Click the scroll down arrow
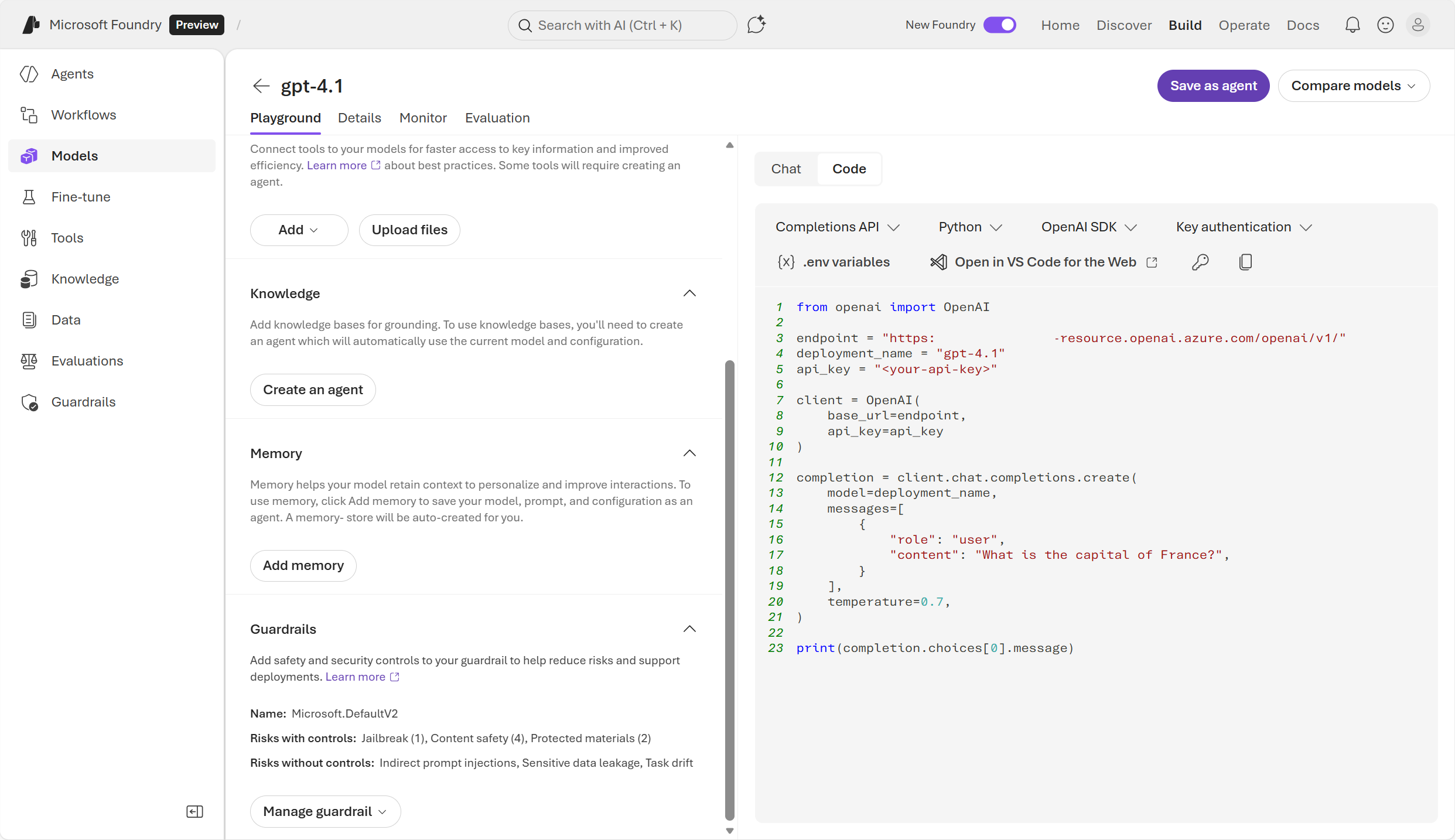The height and width of the screenshot is (840, 1455). (x=729, y=831)
